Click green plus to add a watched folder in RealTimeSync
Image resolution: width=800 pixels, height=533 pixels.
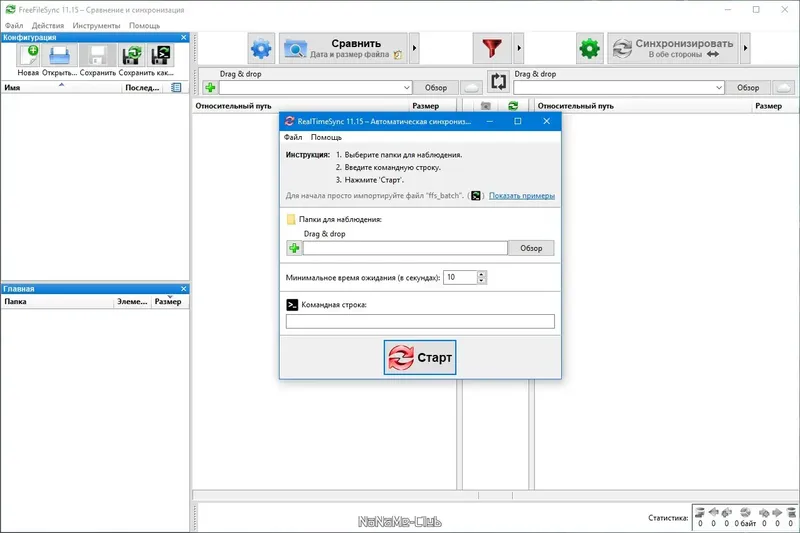pos(294,248)
